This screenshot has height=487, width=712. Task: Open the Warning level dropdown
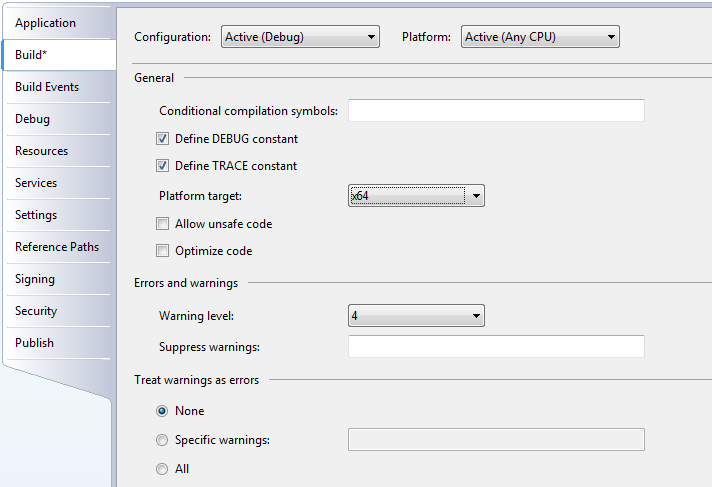click(x=416, y=316)
